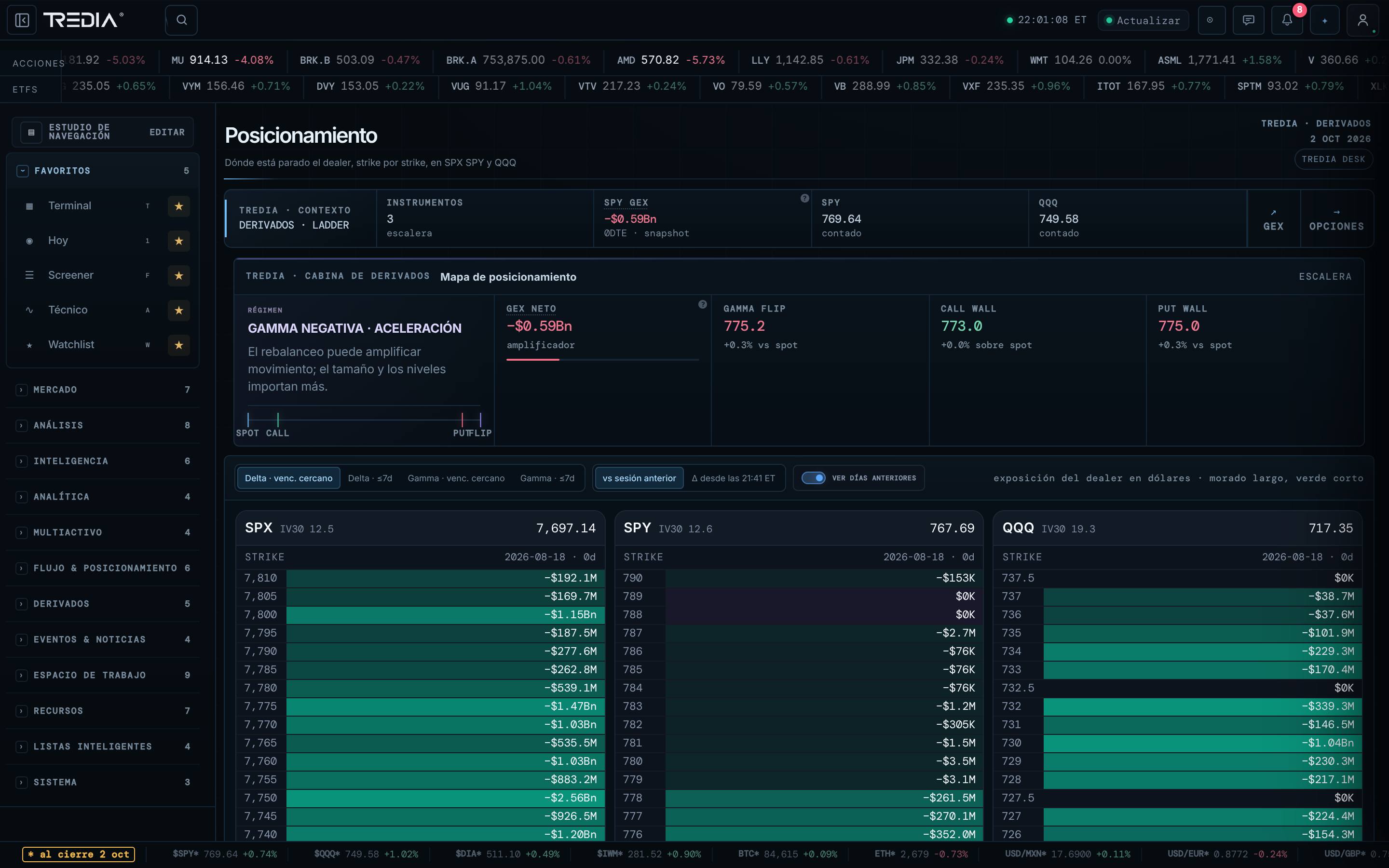Open the Terminal grid icon

tap(29, 206)
